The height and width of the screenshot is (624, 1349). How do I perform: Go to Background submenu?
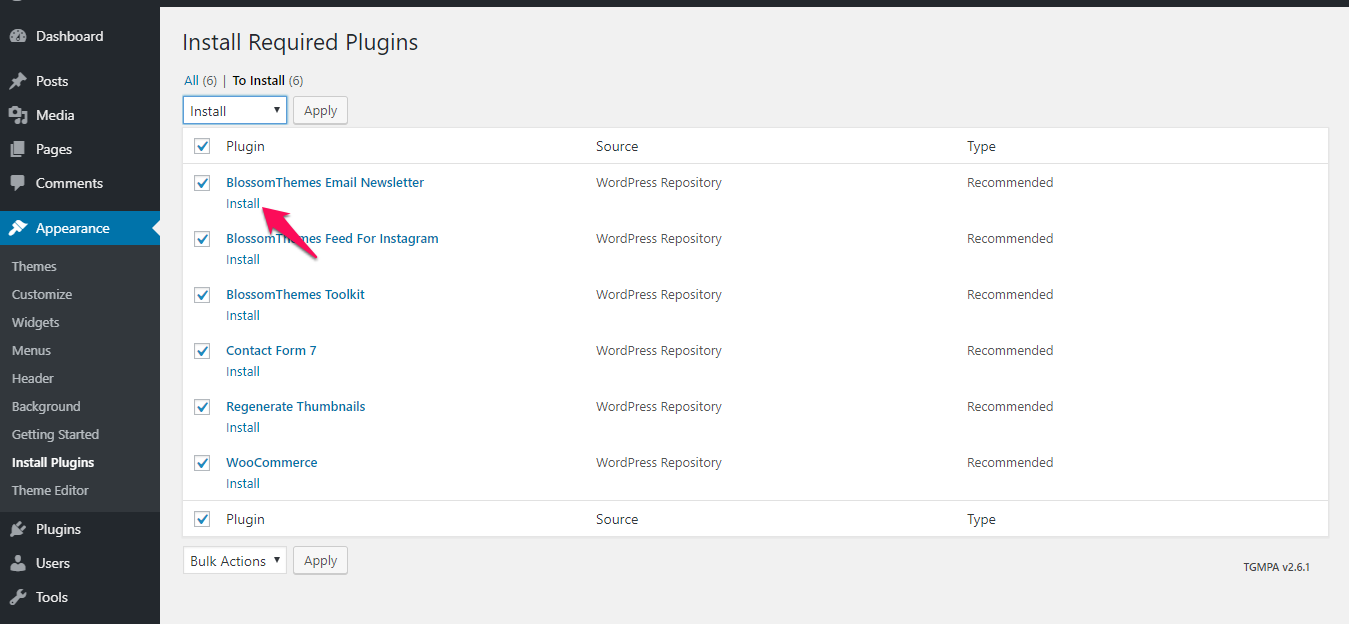click(46, 406)
